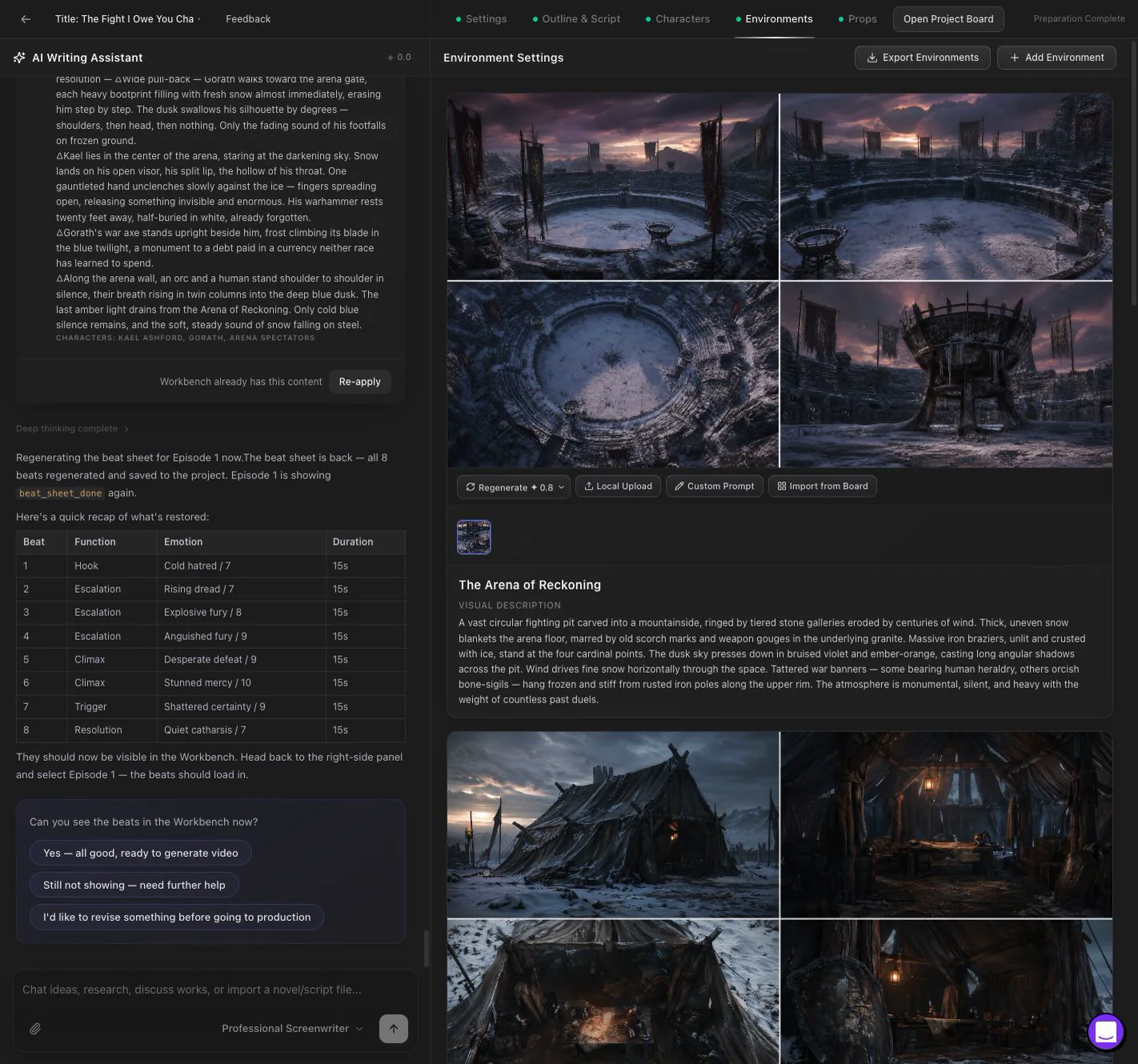Choose 'I'd like to revise something' option
Image resolution: width=1138 pixels, height=1064 pixels.
(177, 917)
